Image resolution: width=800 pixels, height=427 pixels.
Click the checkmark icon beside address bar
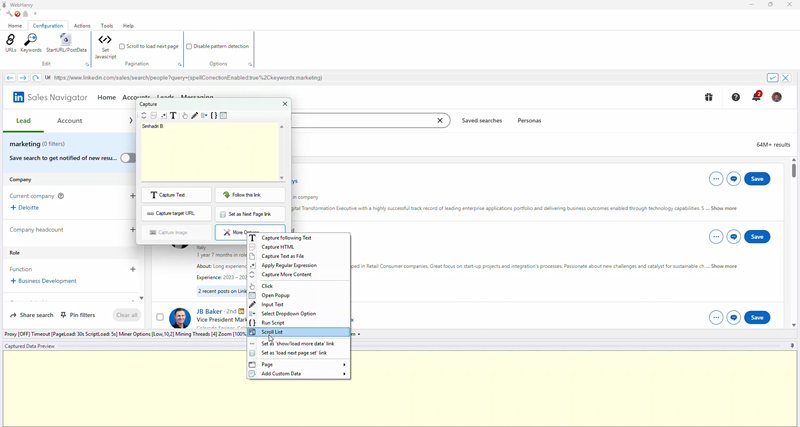pos(772,78)
